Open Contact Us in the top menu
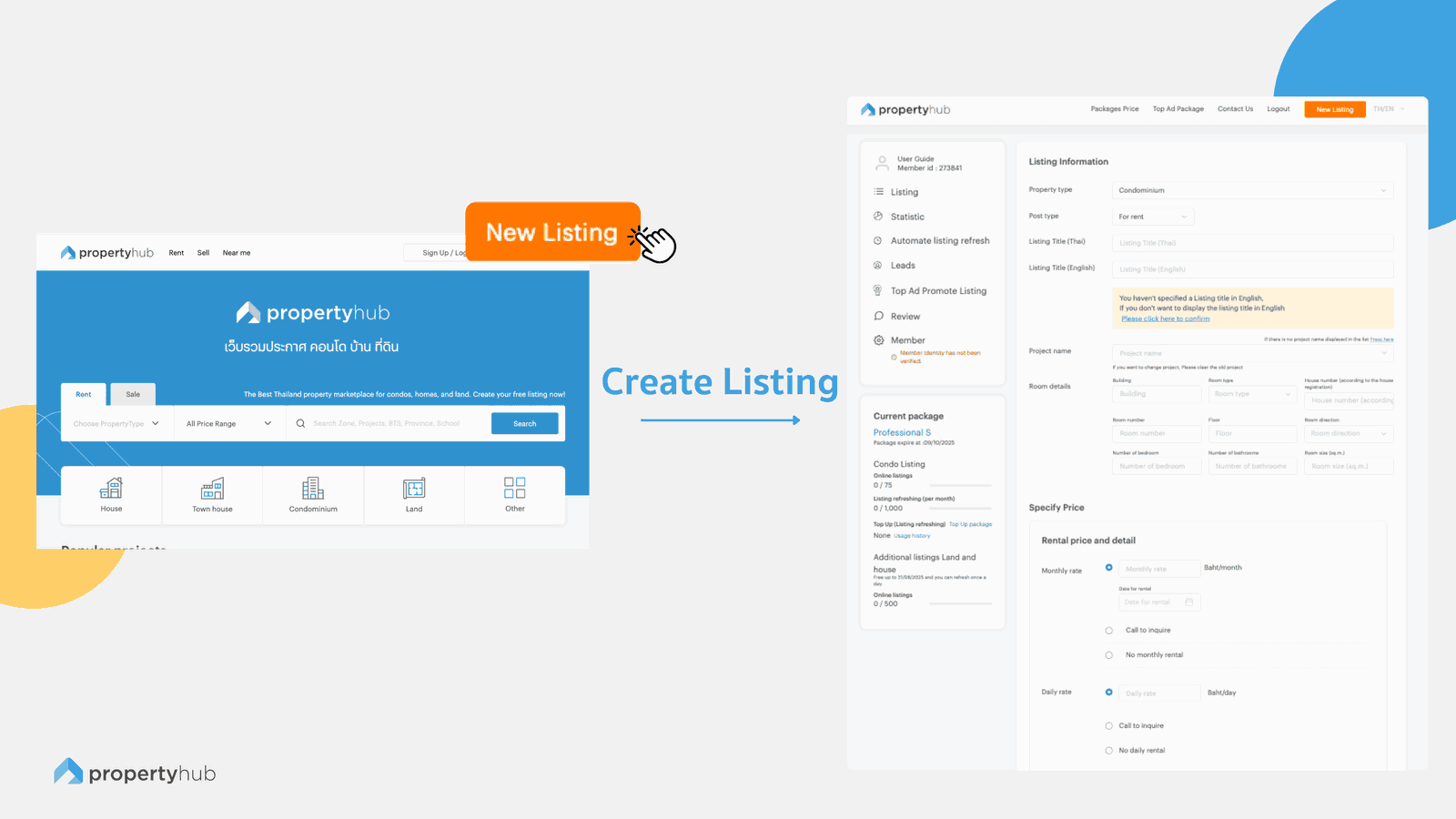Screen dimensions: 1456x819 (1235, 109)
